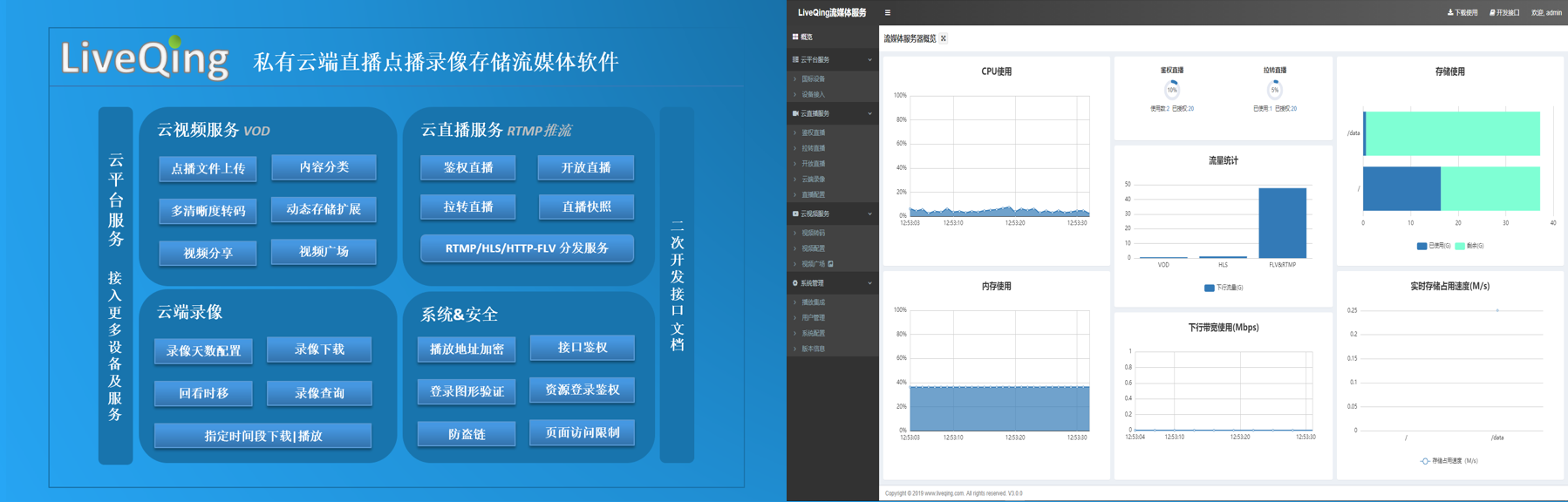The height and width of the screenshot is (502, 1568).
Task: Click the 播放地址加密 box in diagram
Action: click(467, 349)
